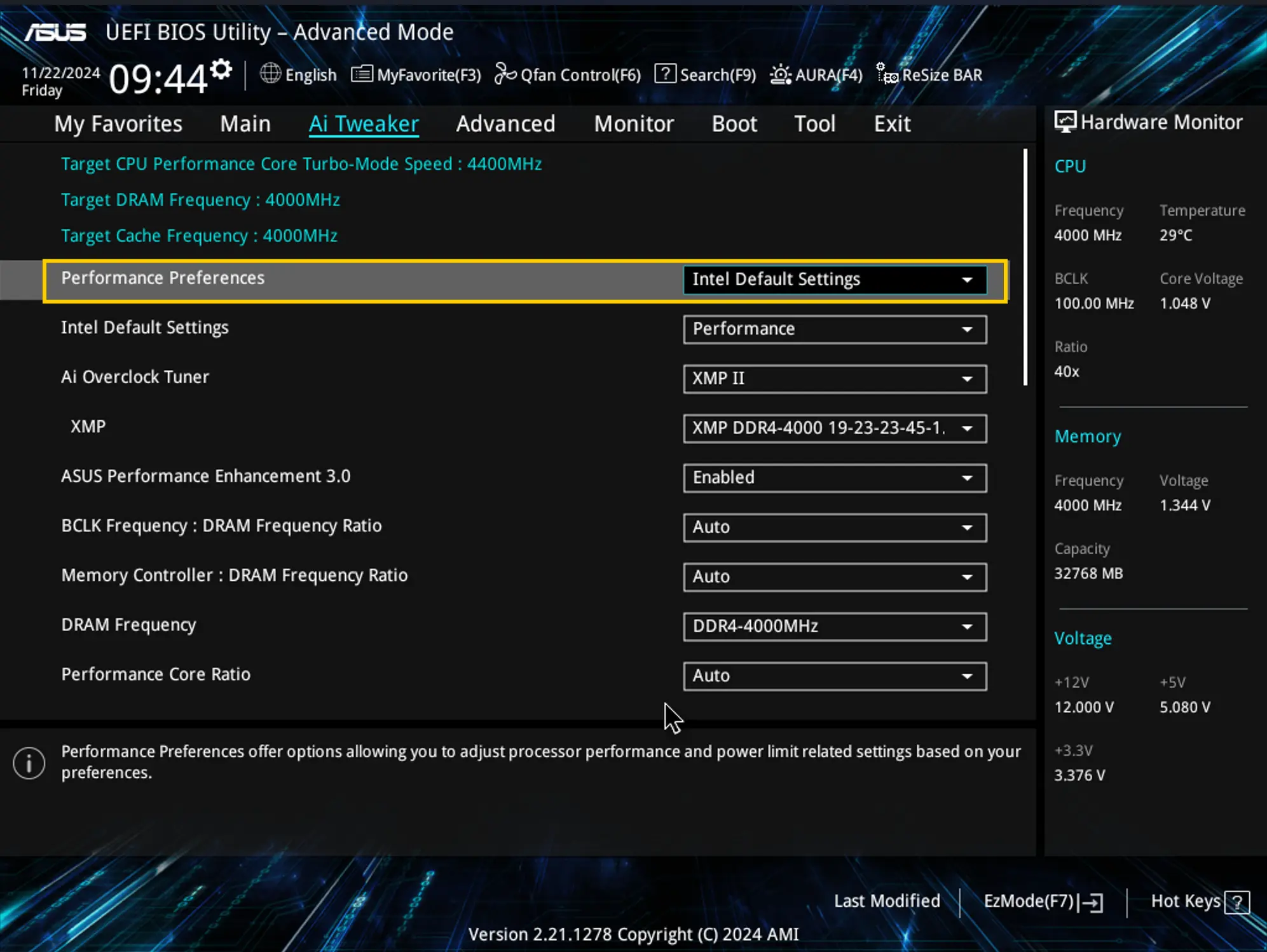Image resolution: width=1267 pixels, height=952 pixels.
Task: Click the 29°C CPU temperature value
Action: [x=1176, y=235]
